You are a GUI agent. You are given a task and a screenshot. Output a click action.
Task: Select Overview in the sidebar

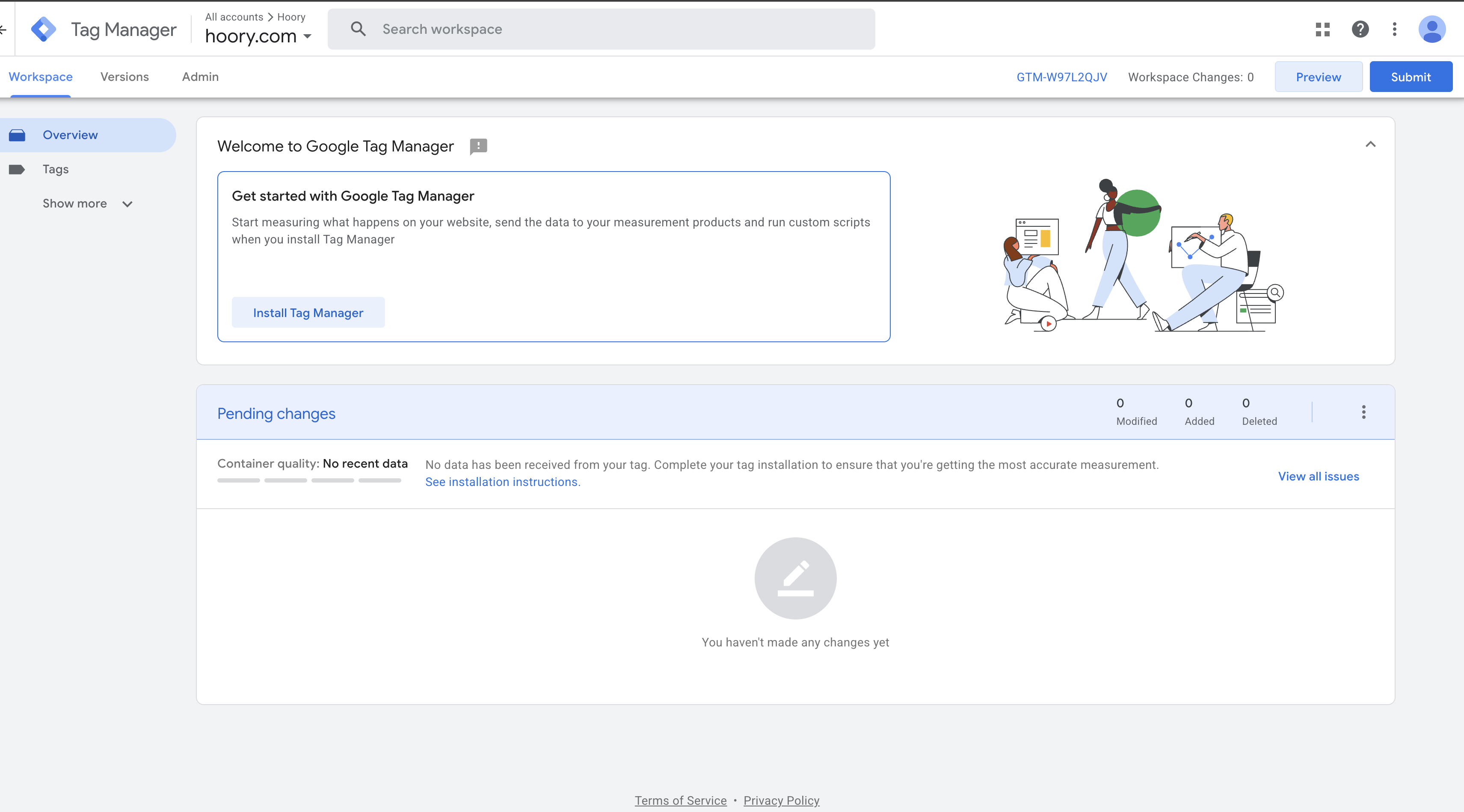(x=88, y=135)
